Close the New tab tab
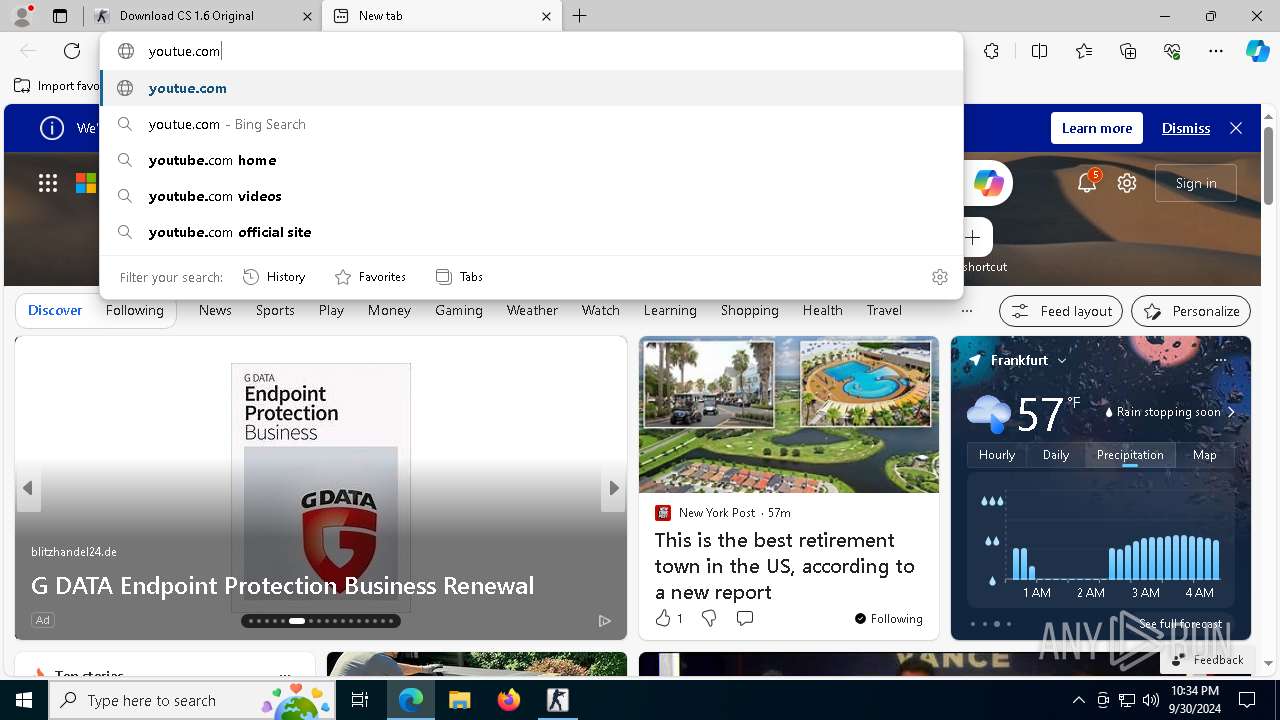 click(546, 16)
